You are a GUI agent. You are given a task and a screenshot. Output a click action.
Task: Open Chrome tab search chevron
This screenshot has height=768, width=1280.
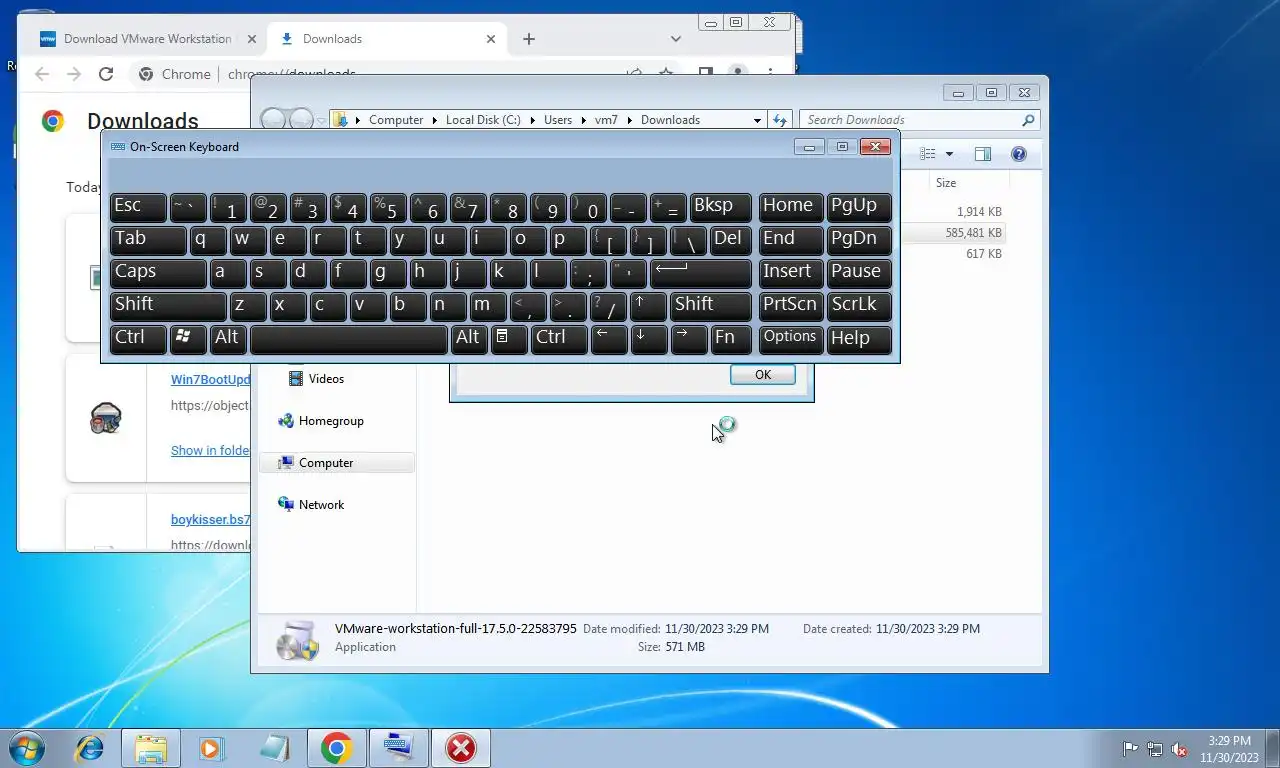point(676,39)
